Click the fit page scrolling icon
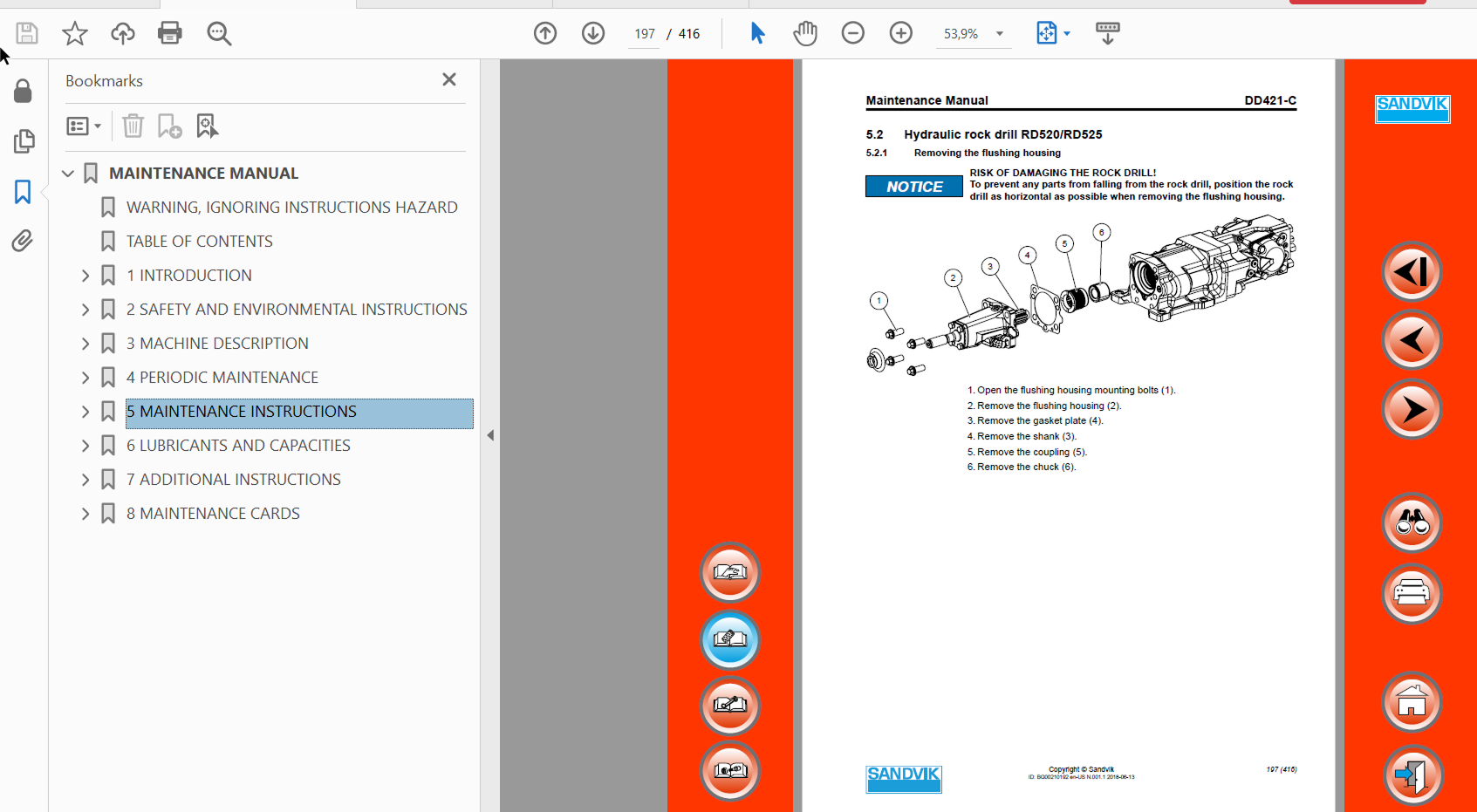Image resolution: width=1477 pixels, height=812 pixels. click(x=1046, y=34)
